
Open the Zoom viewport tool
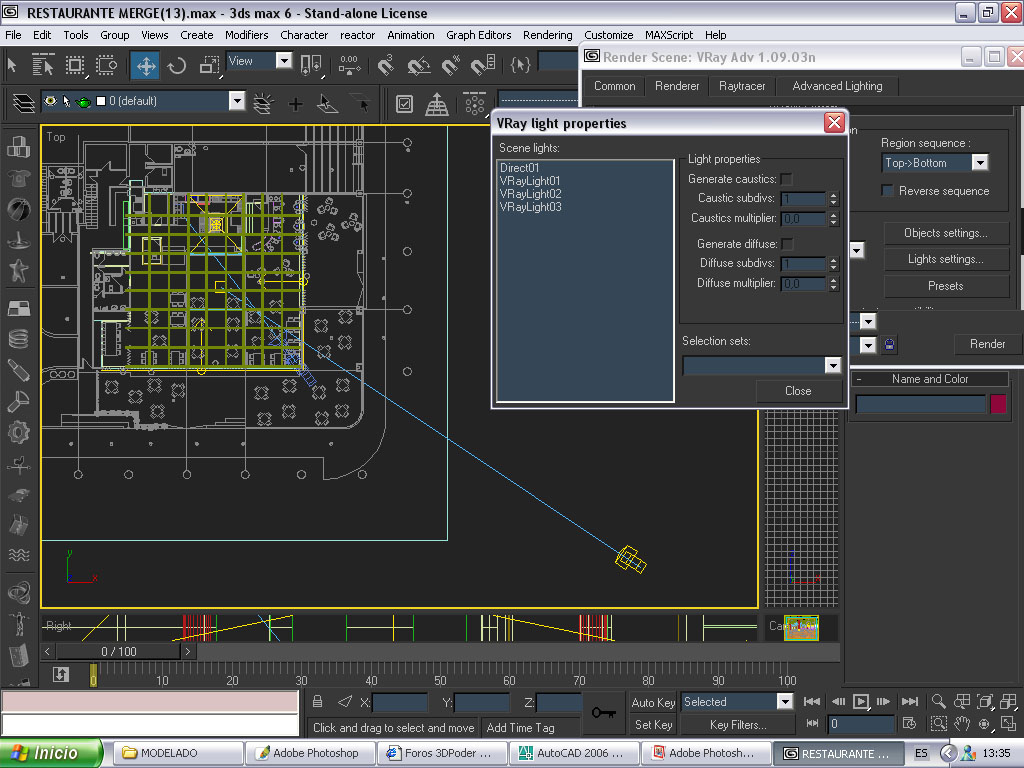tap(938, 701)
